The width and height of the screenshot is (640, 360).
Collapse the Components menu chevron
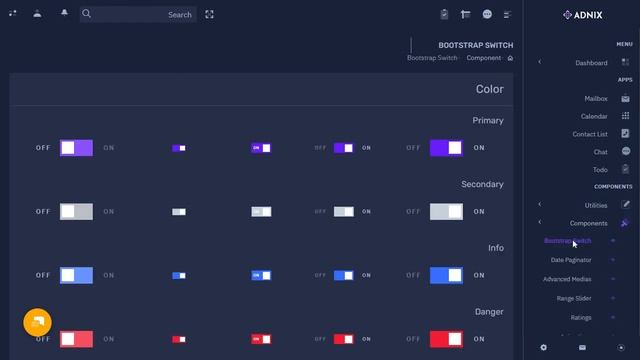[x=540, y=222]
